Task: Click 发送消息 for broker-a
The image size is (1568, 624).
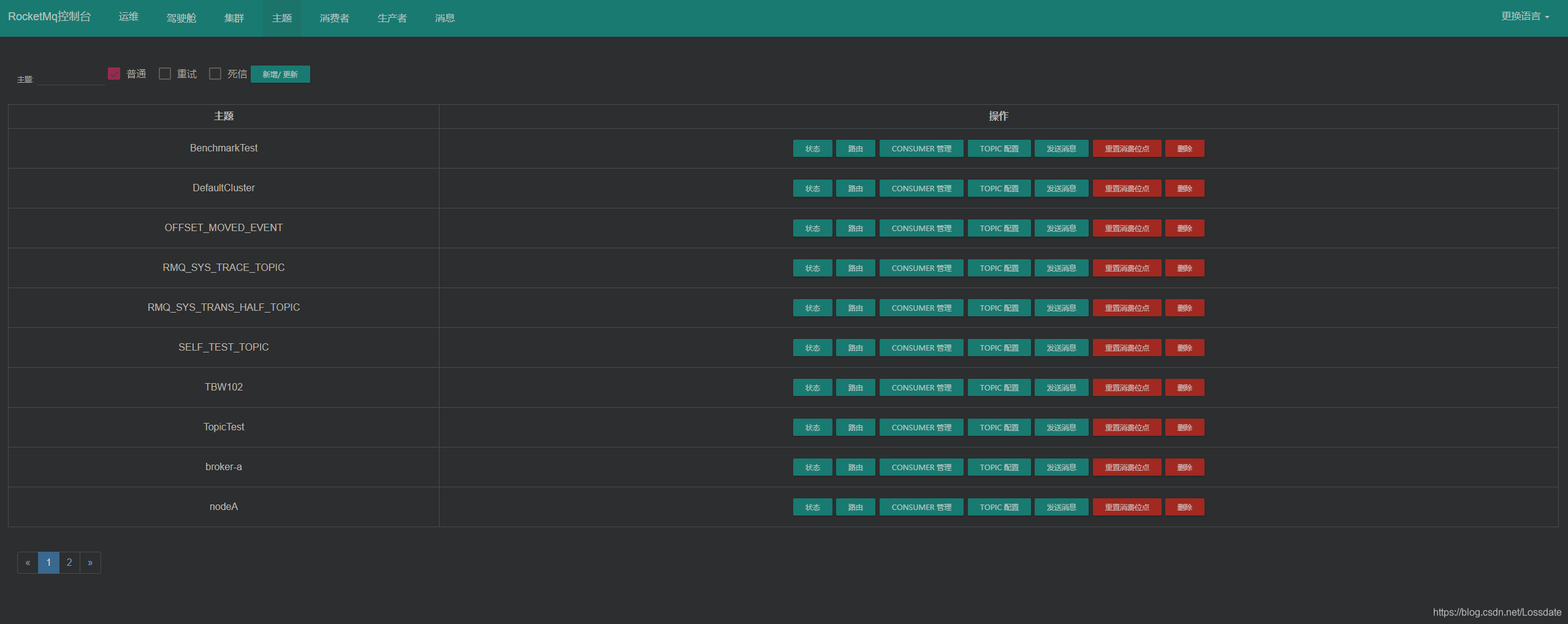Action: tap(1062, 467)
